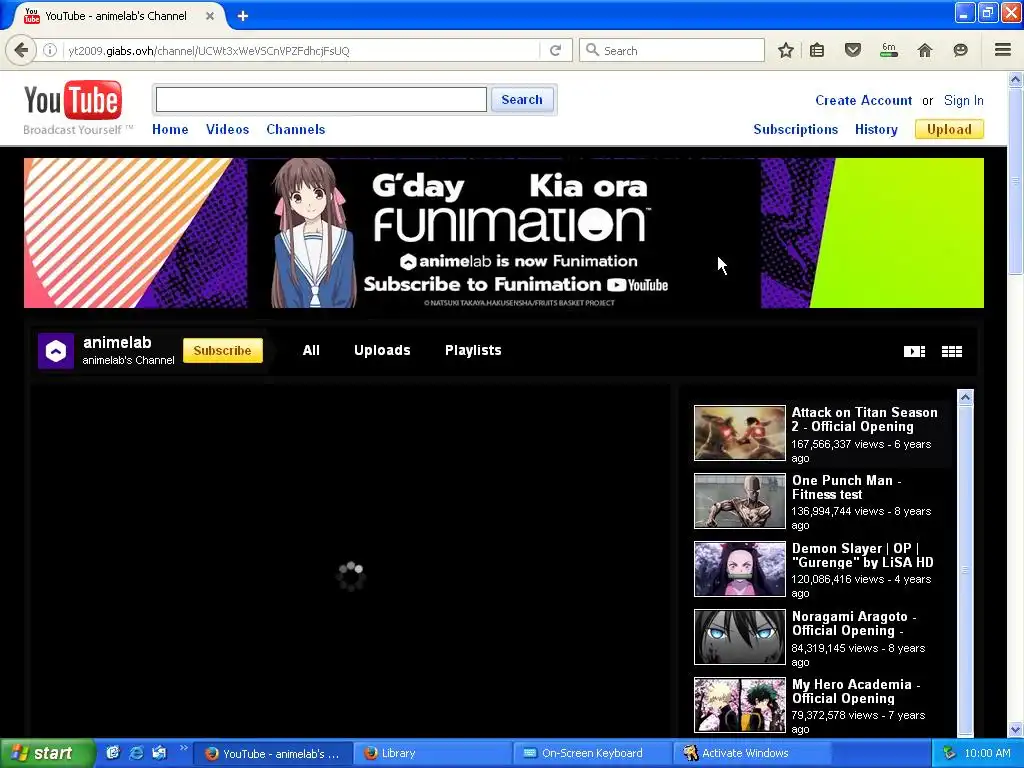
Task: Switch to On-Screen Keyboard taskbar window
Action: [592, 753]
